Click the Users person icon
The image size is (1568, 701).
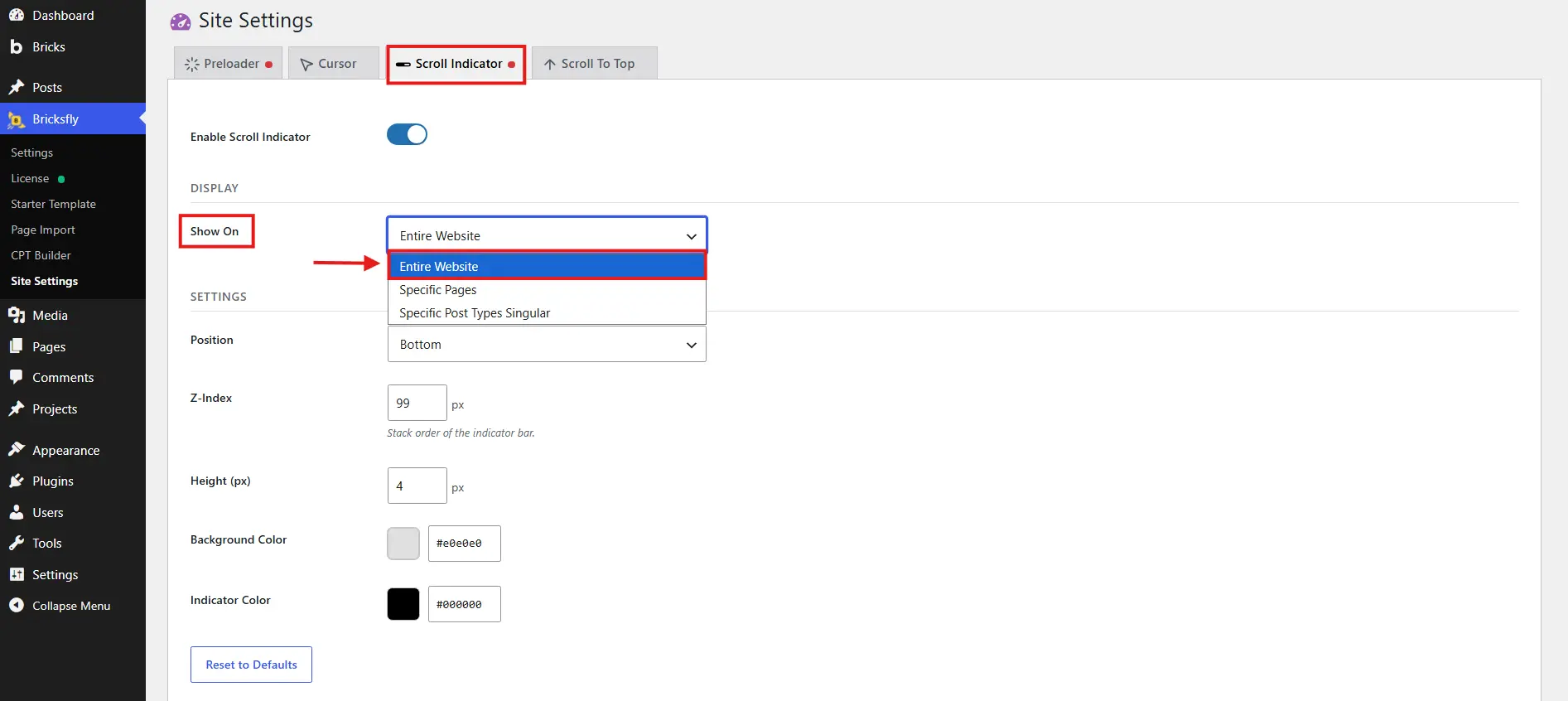click(17, 512)
